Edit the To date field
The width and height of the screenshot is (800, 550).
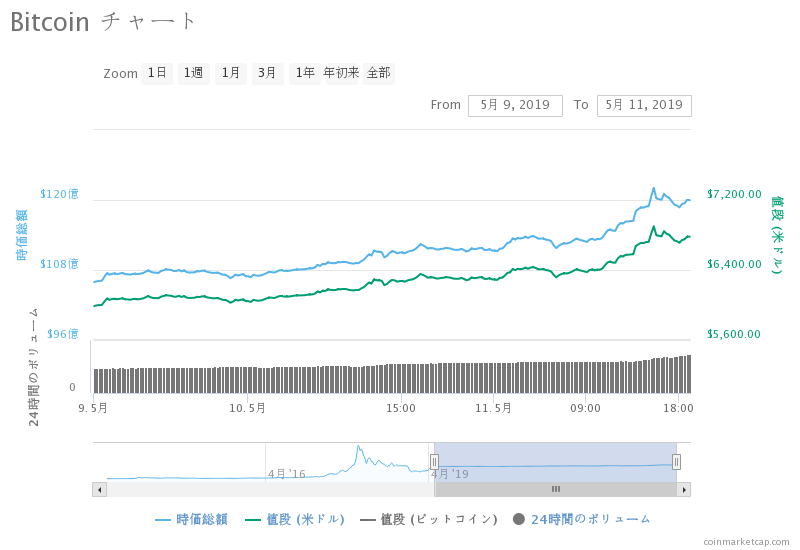(644, 106)
